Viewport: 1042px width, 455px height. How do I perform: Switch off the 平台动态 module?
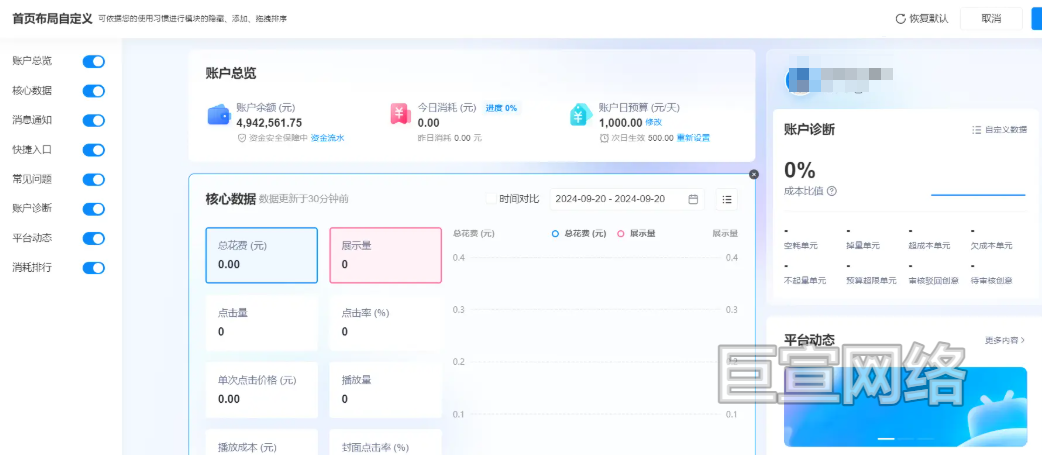click(x=94, y=238)
